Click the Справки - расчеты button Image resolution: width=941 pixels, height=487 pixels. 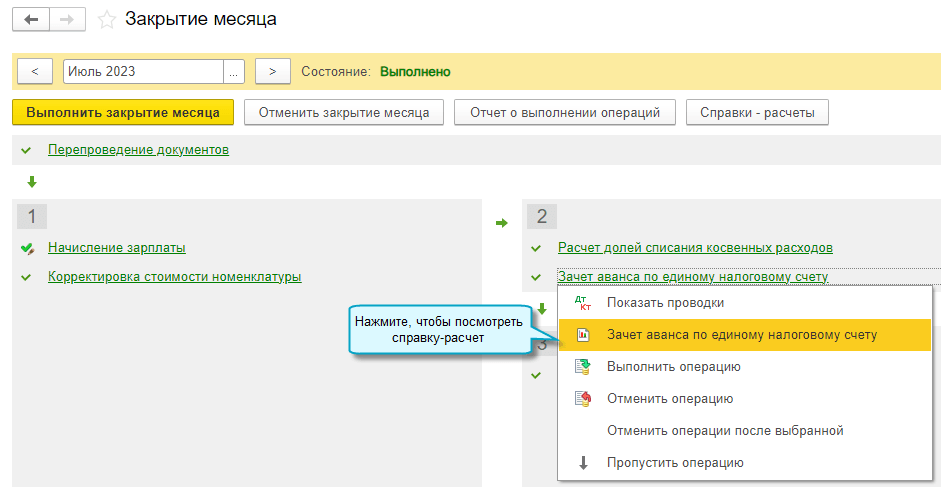coord(757,113)
